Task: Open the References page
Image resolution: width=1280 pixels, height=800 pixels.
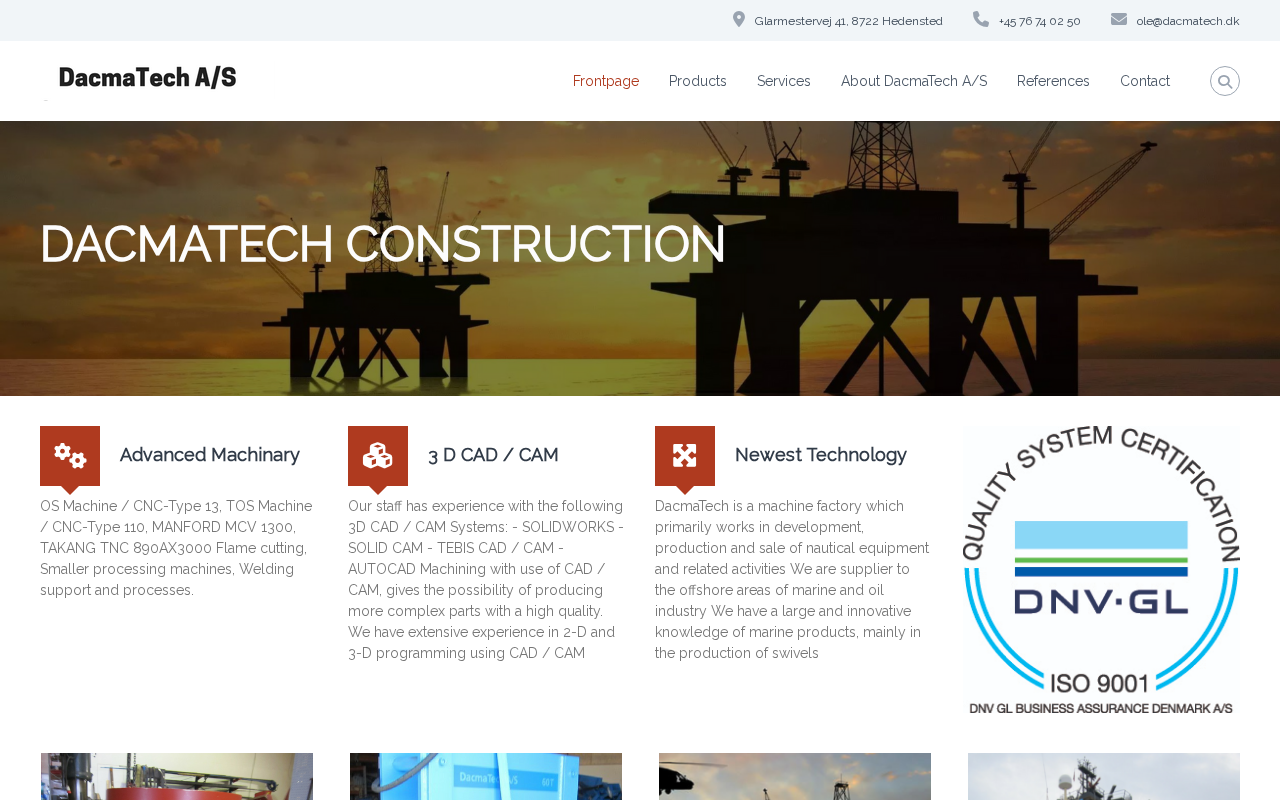Action: point(1053,81)
